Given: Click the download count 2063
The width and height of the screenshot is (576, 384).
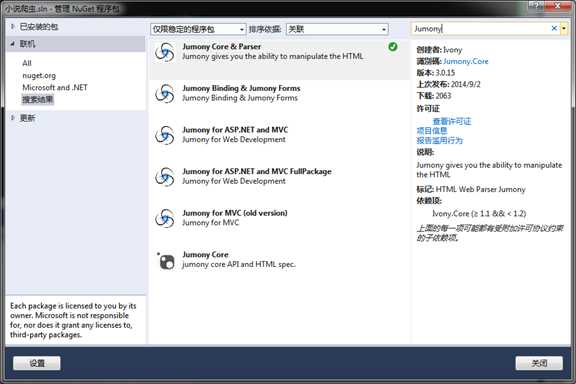Looking at the screenshot, I should (x=443, y=96).
